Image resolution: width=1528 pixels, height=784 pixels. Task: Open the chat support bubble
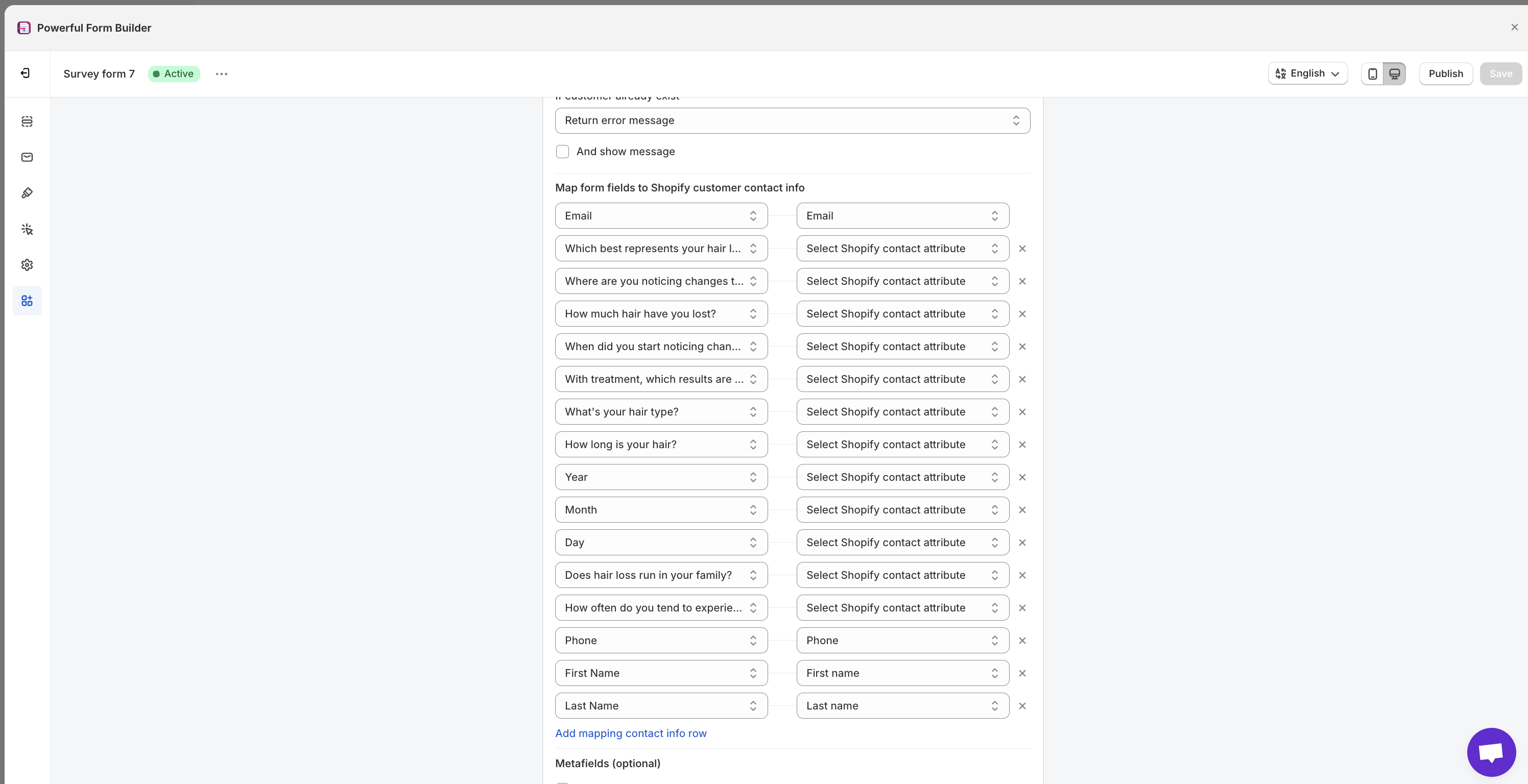coord(1491,752)
